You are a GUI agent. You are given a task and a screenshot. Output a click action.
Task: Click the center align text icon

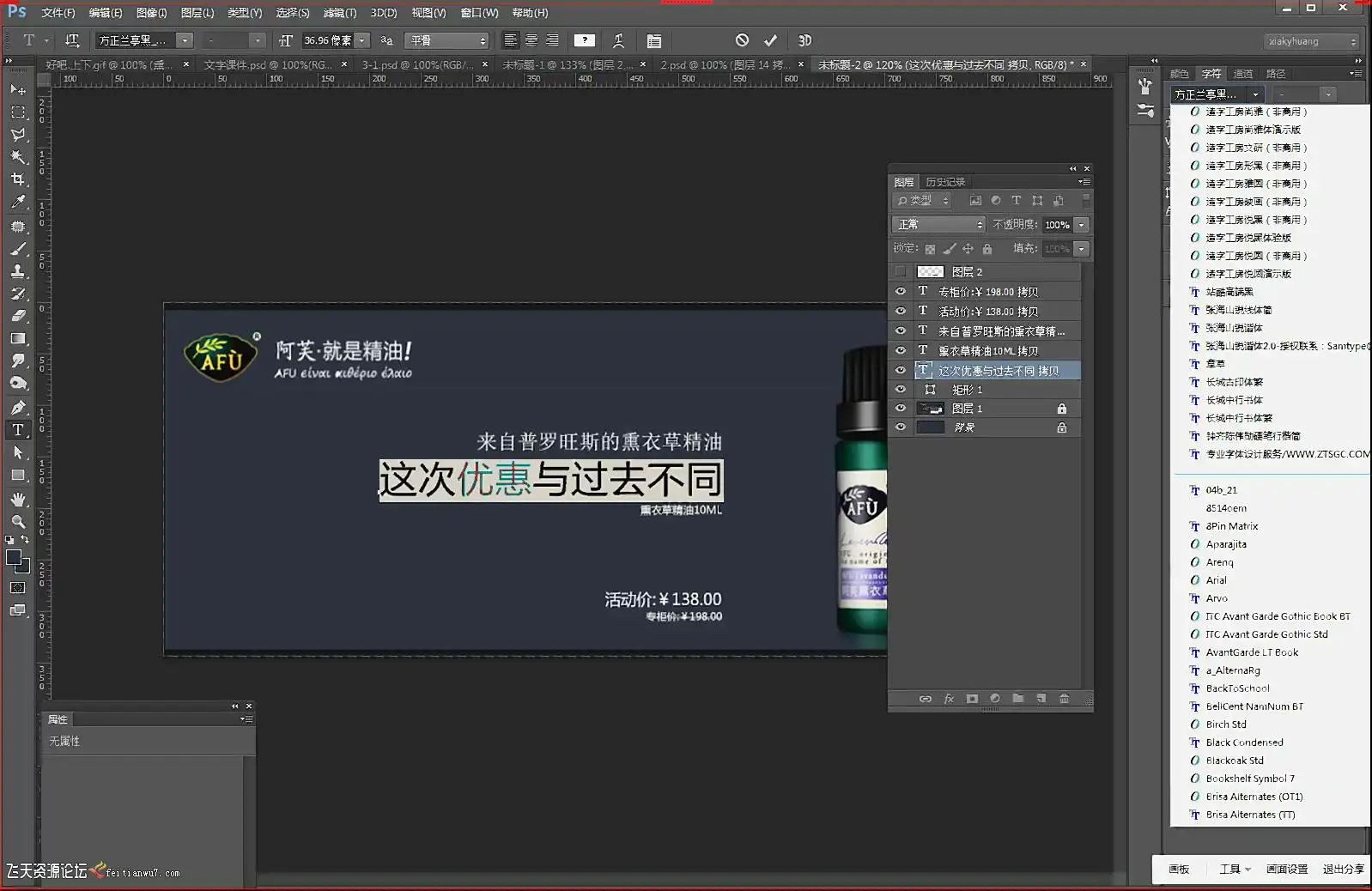531,40
